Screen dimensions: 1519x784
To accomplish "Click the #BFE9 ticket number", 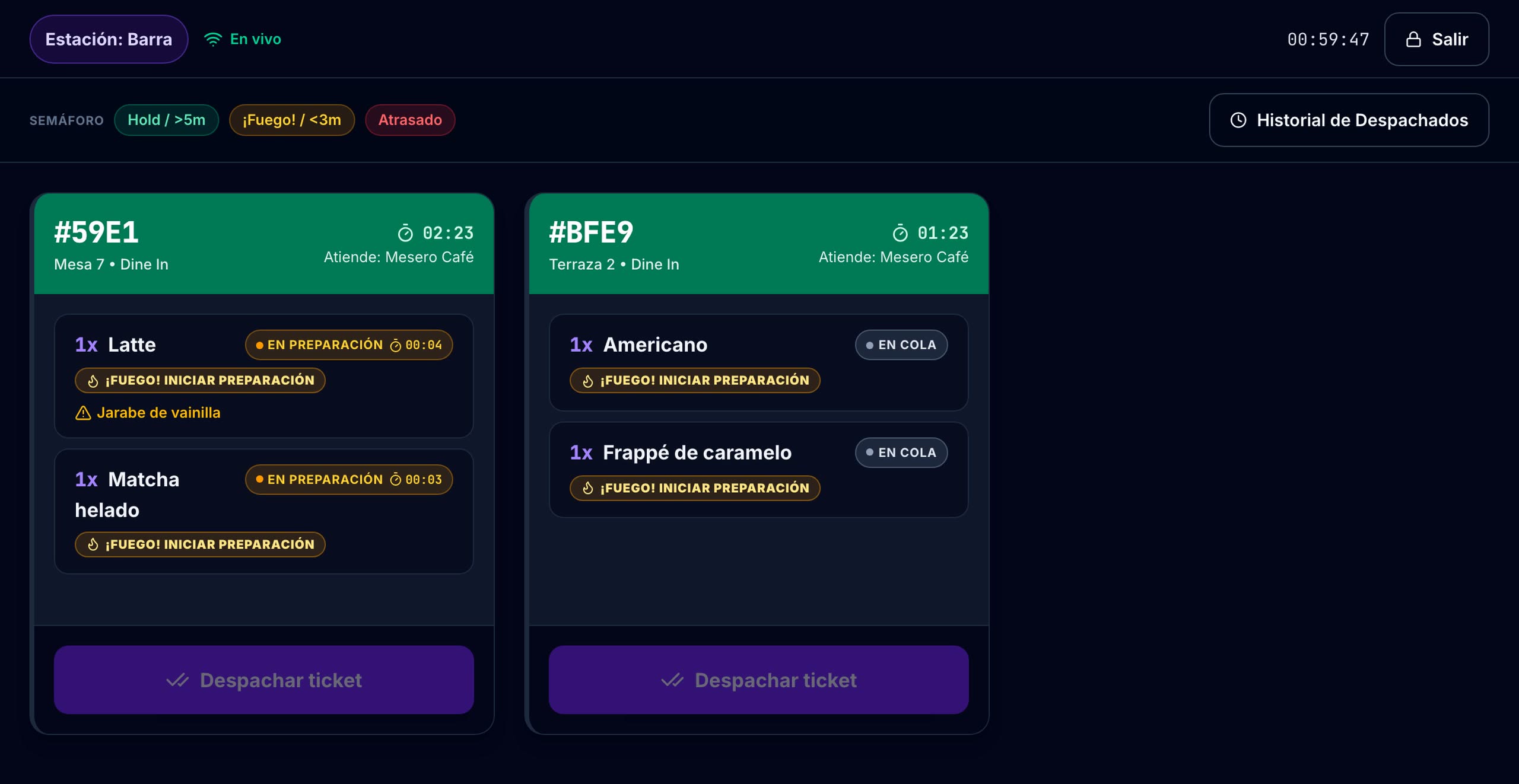I will (x=591, y=232).
